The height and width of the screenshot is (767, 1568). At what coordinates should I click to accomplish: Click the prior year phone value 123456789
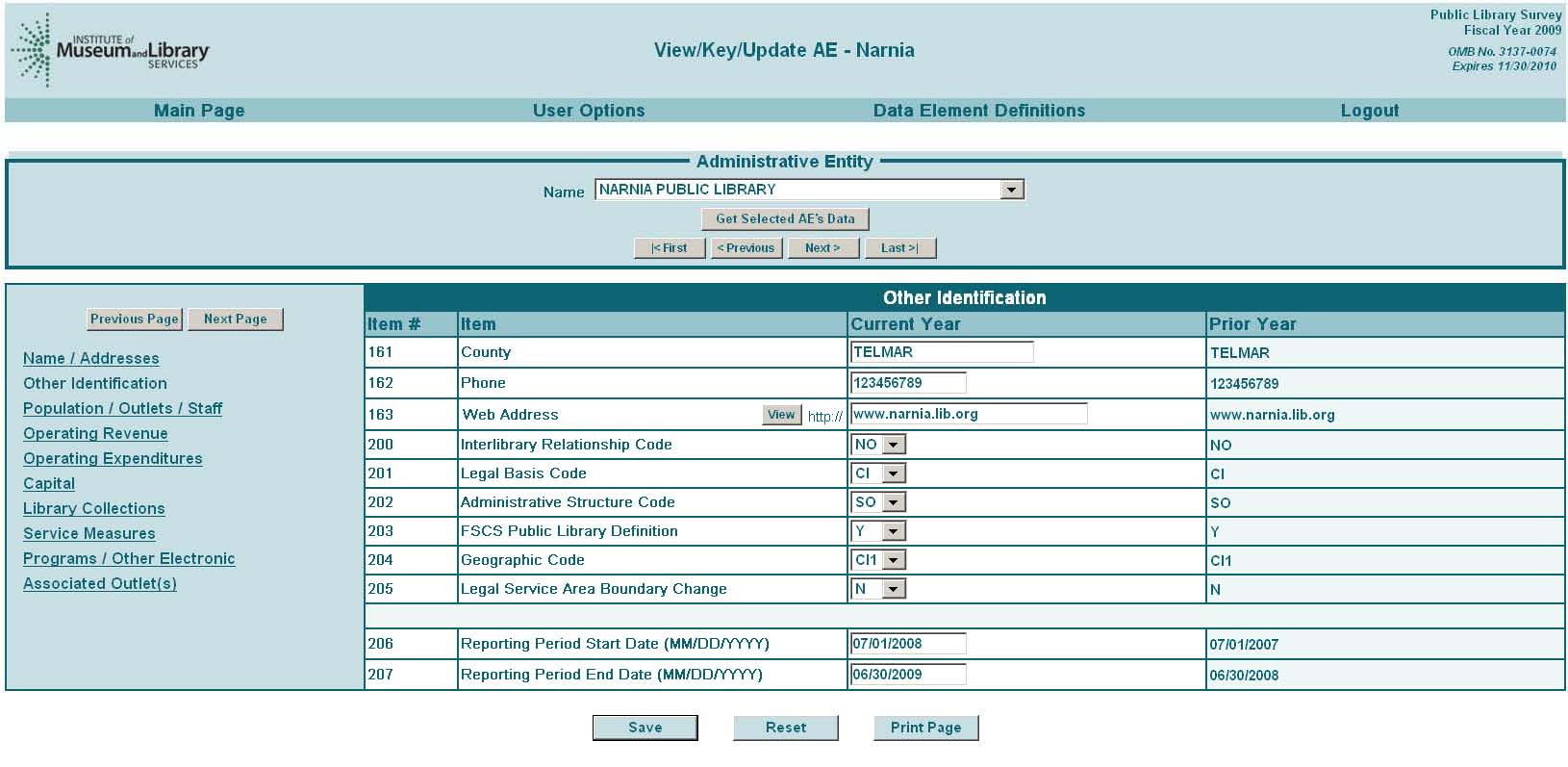point(1244,384)
